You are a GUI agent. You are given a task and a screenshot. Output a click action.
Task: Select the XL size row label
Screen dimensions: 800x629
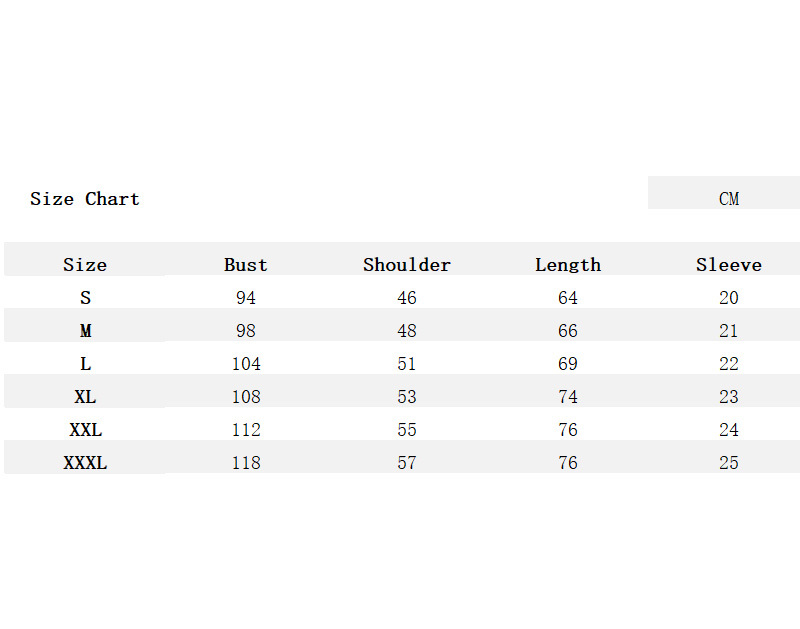pos(85,397)
